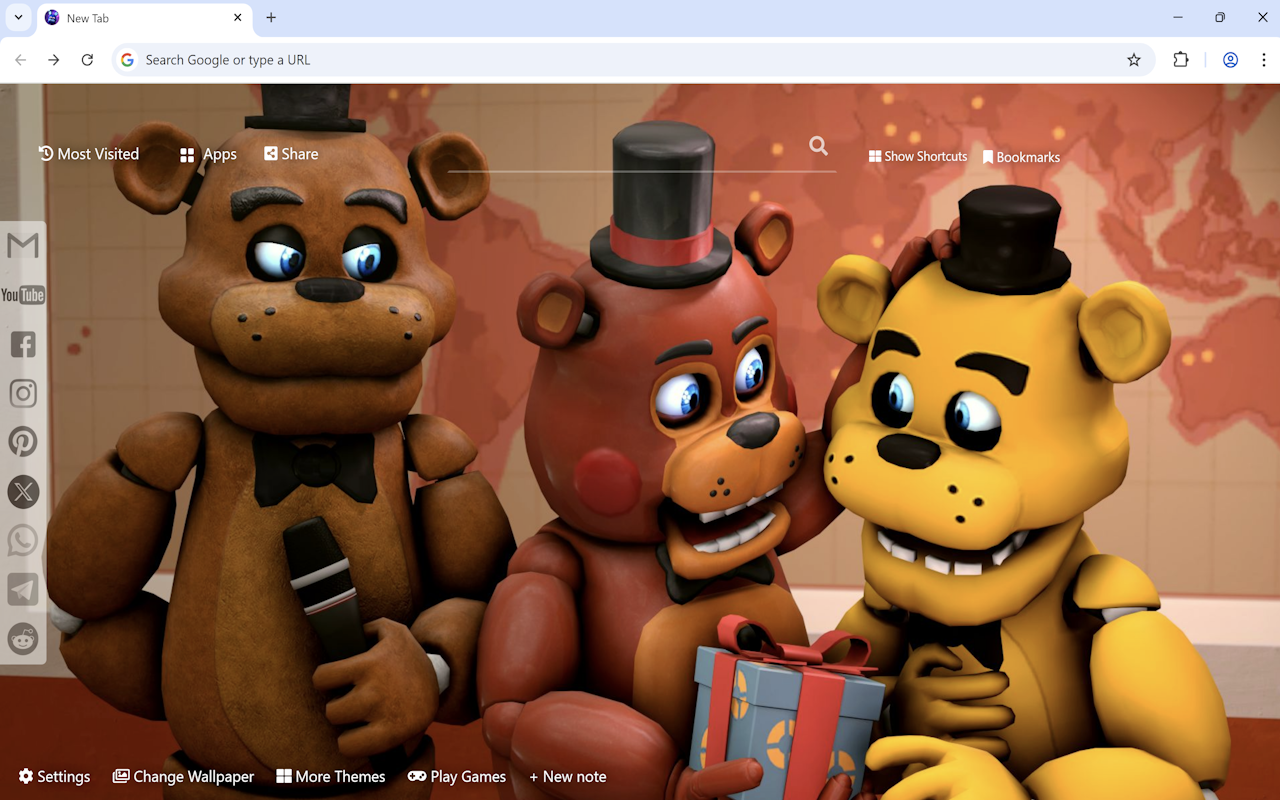
Task: Open the tab search chevron
Action: (x=17, y=17)
